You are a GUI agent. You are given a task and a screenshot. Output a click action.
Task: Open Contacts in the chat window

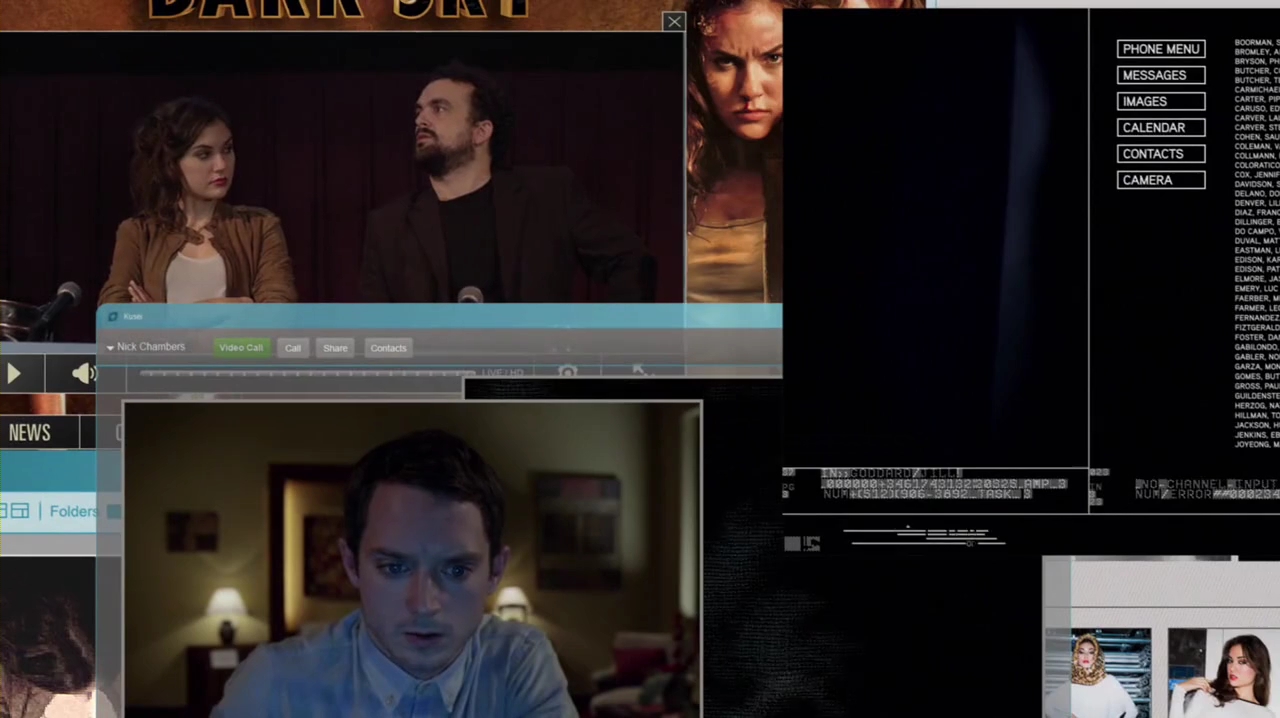pyautogui.click(x=388, y=348)
